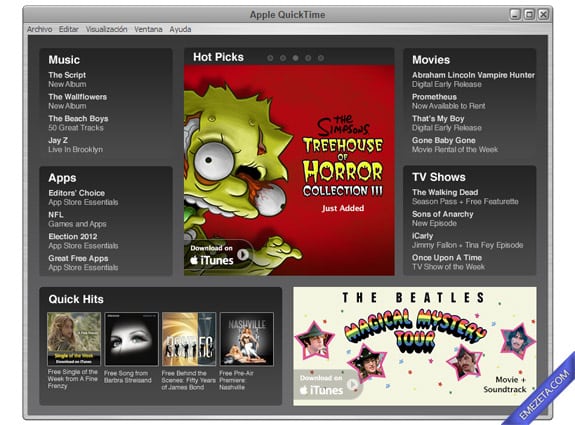
Task: Click the Quick Hits section heading
Action: point(76,299)
